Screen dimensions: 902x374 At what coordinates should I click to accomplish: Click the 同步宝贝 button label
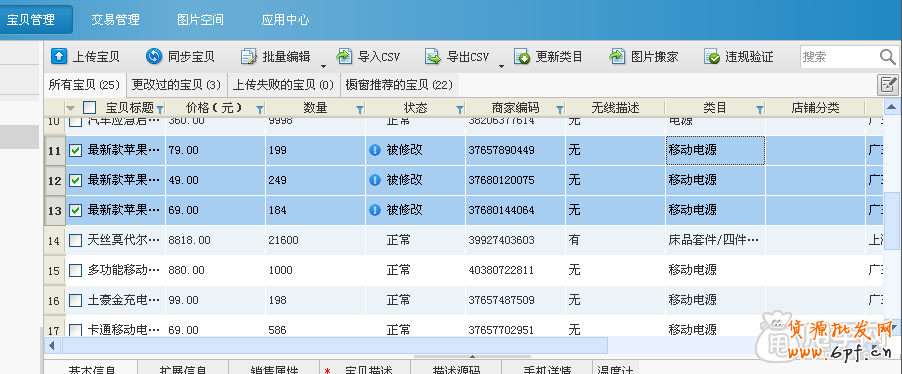tap(192, 56)
